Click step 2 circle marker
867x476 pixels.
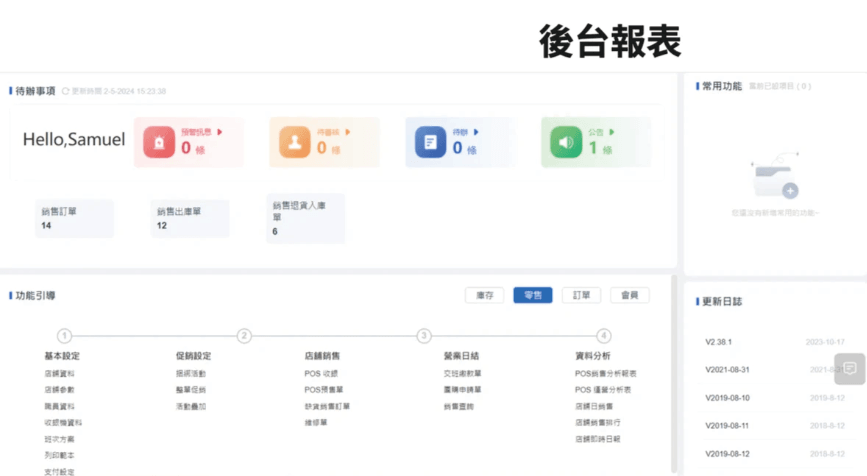coord(244,336)
